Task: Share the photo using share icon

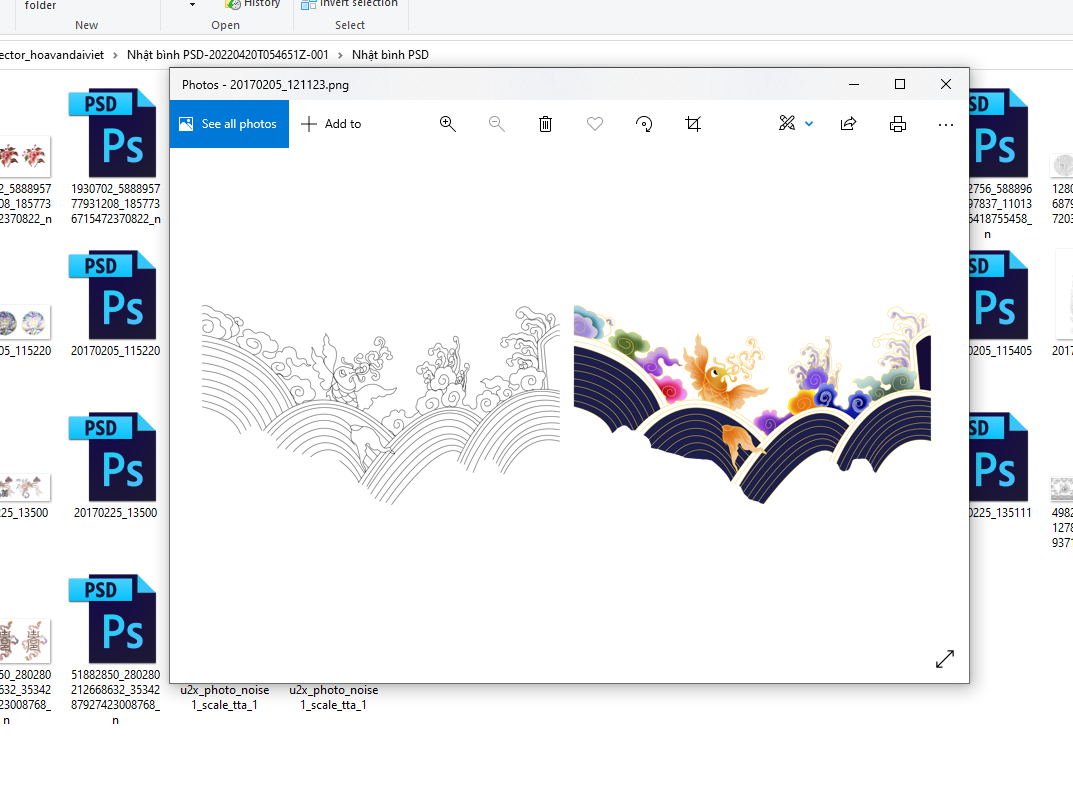Action: [848, 124]
